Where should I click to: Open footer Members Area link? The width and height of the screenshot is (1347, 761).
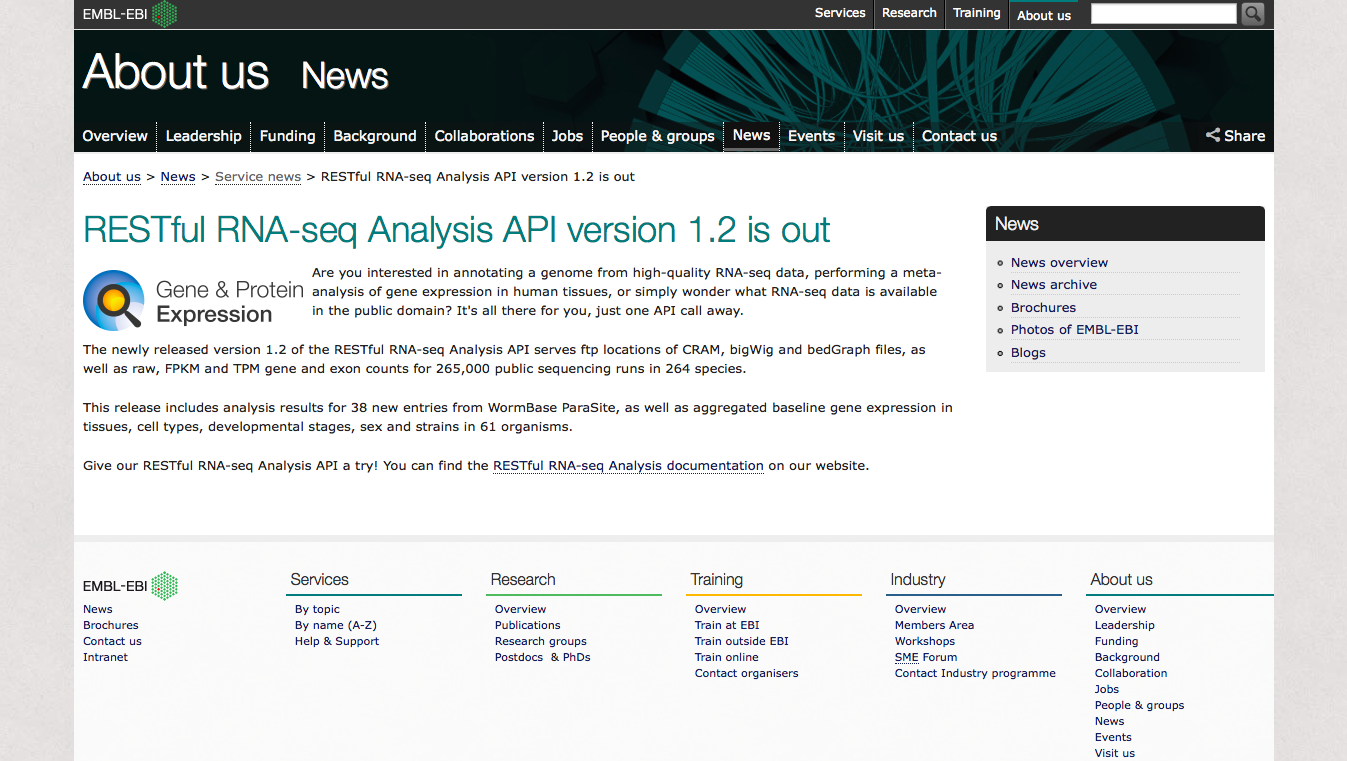point(934,625)
